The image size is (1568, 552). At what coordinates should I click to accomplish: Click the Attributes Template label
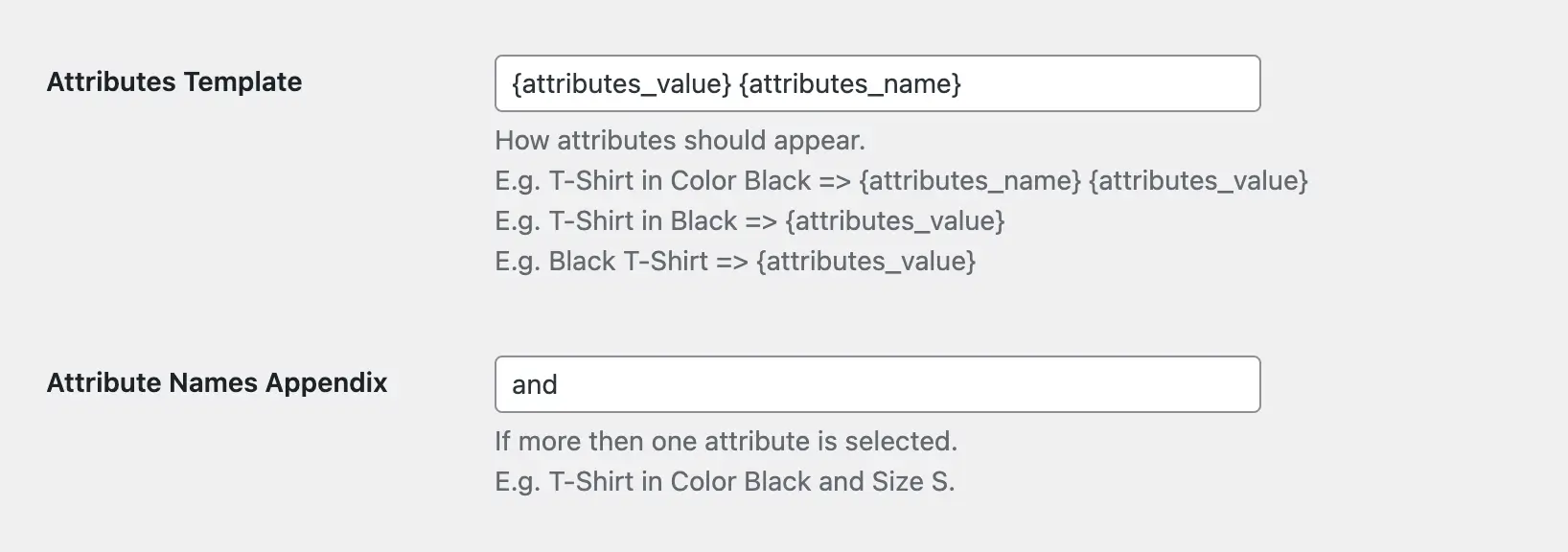(174, 82)
